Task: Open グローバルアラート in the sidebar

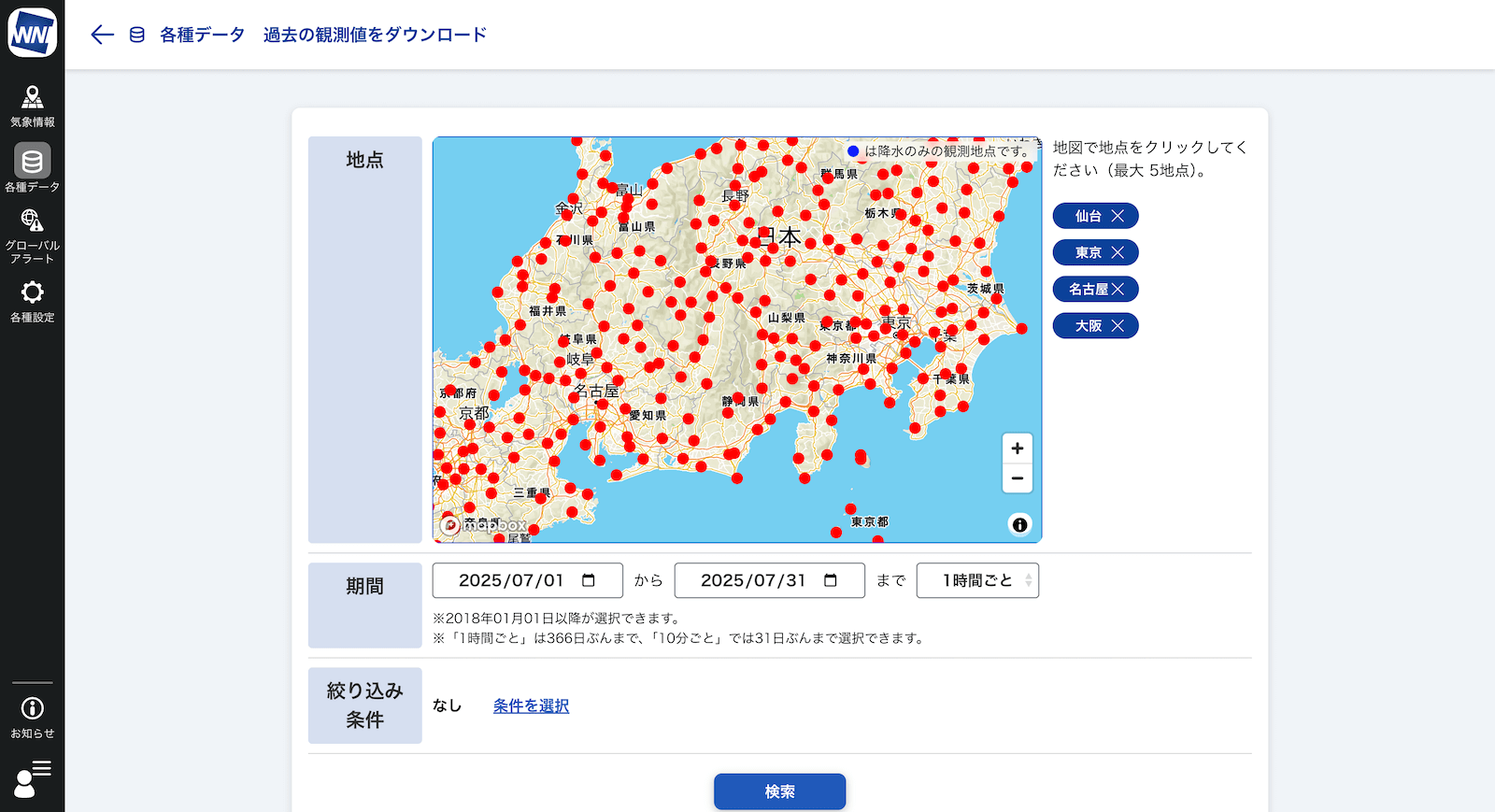Action: pyautogui.click(x=32, y=235)
